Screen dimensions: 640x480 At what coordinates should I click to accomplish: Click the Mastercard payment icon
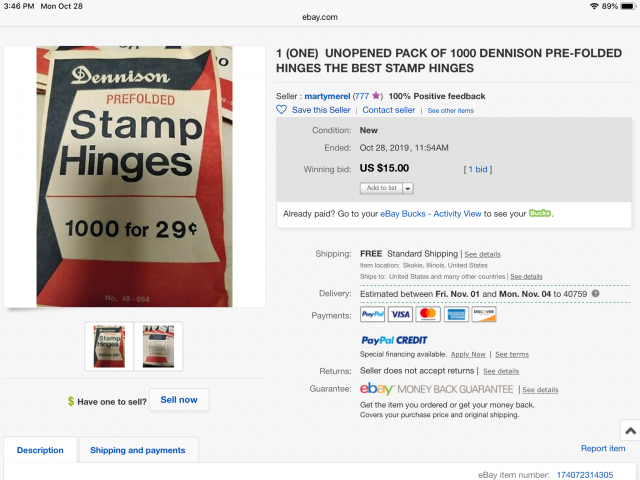(428, 314)
